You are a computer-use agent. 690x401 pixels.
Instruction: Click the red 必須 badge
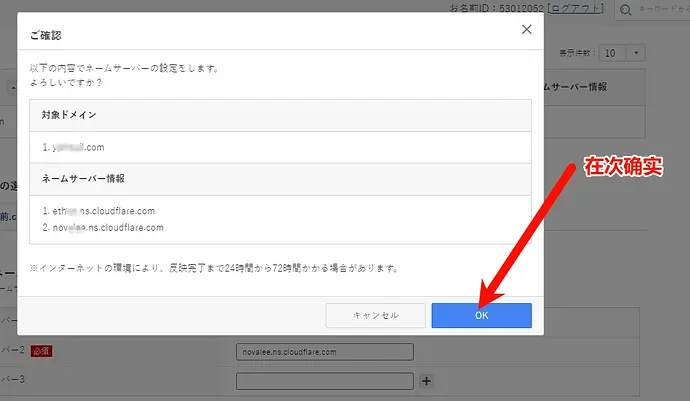pyautogui.click(x=41, y=351)
